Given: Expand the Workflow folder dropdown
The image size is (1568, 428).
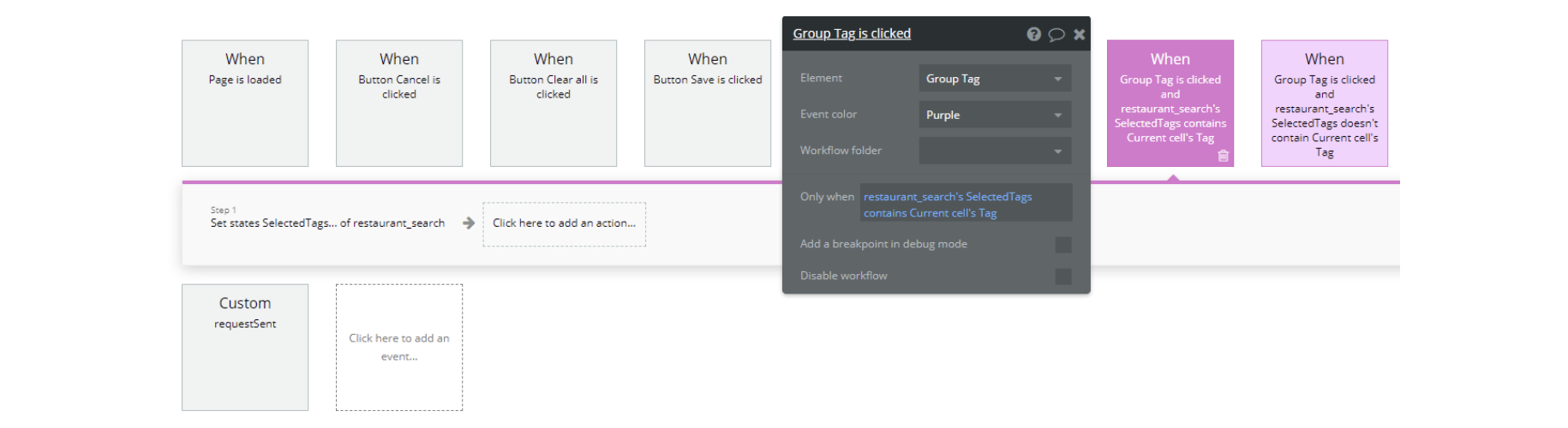Looking at the screenshot, I should coord(994,151).
